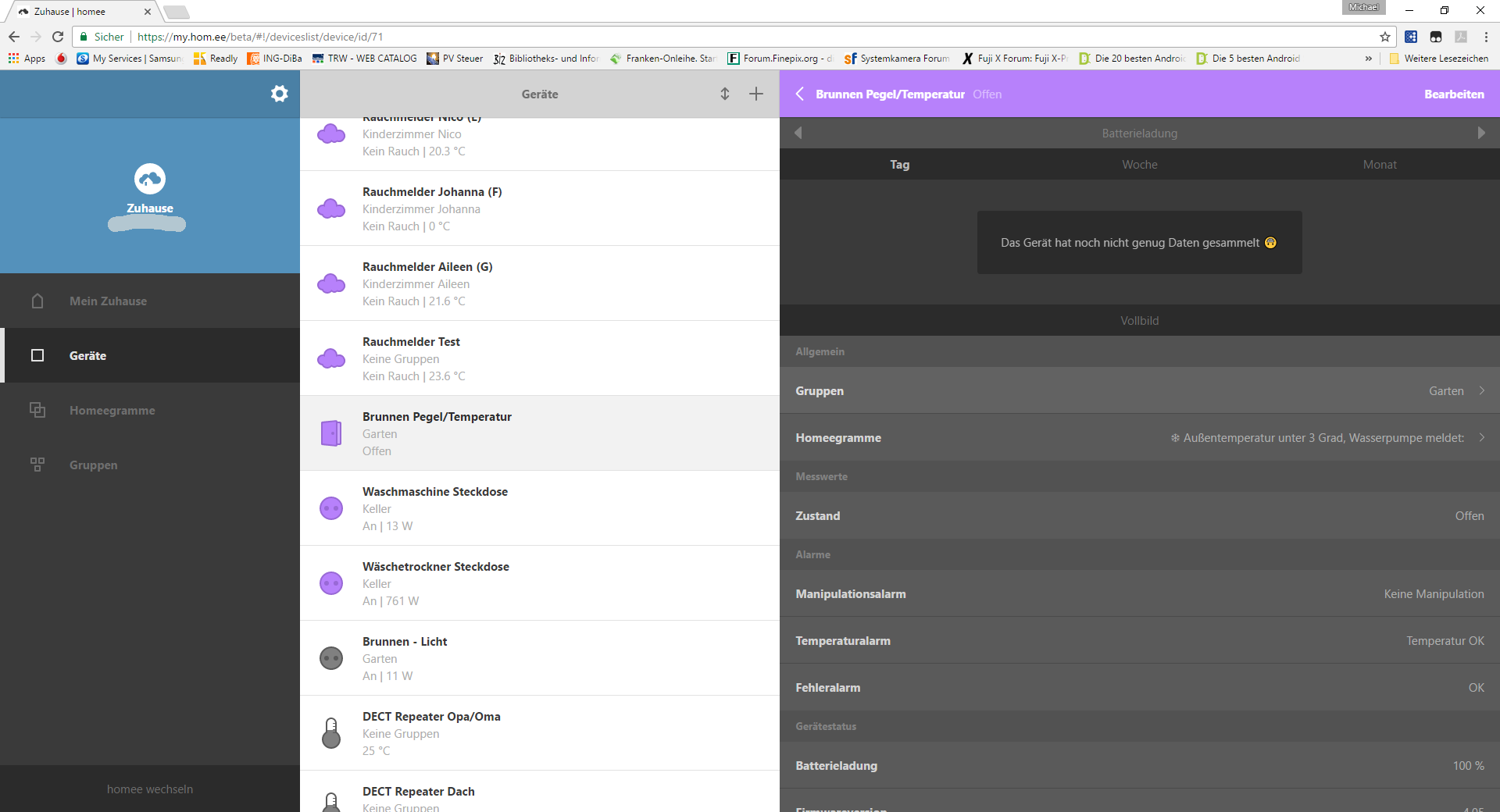The image size is (1500, 812).
Task: Click homee wechseln at sidebar bottom
Action: pos(150,789)
